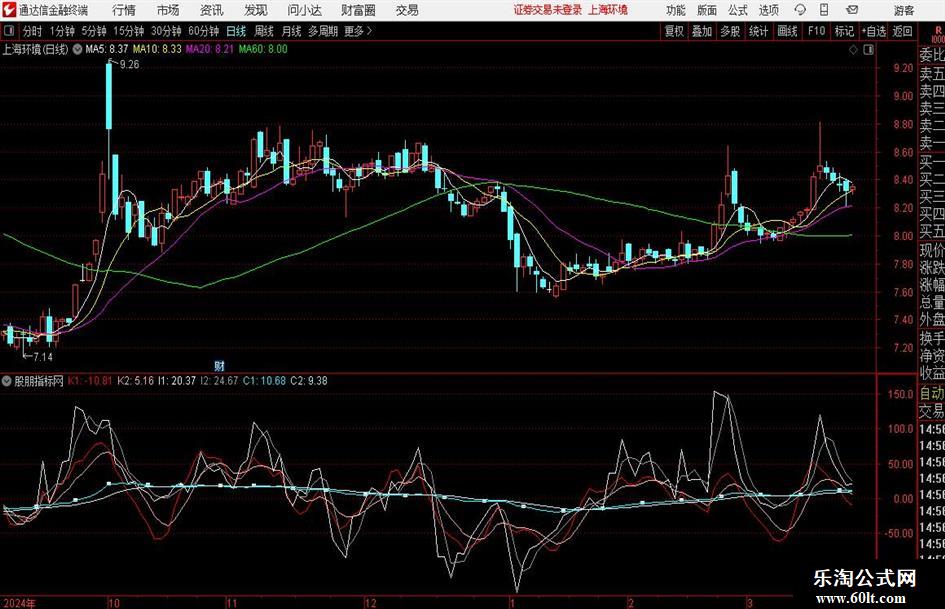The image size is (945, 609).
Task: Switch to 5分钟 period
Action: (x=94, y=31)
